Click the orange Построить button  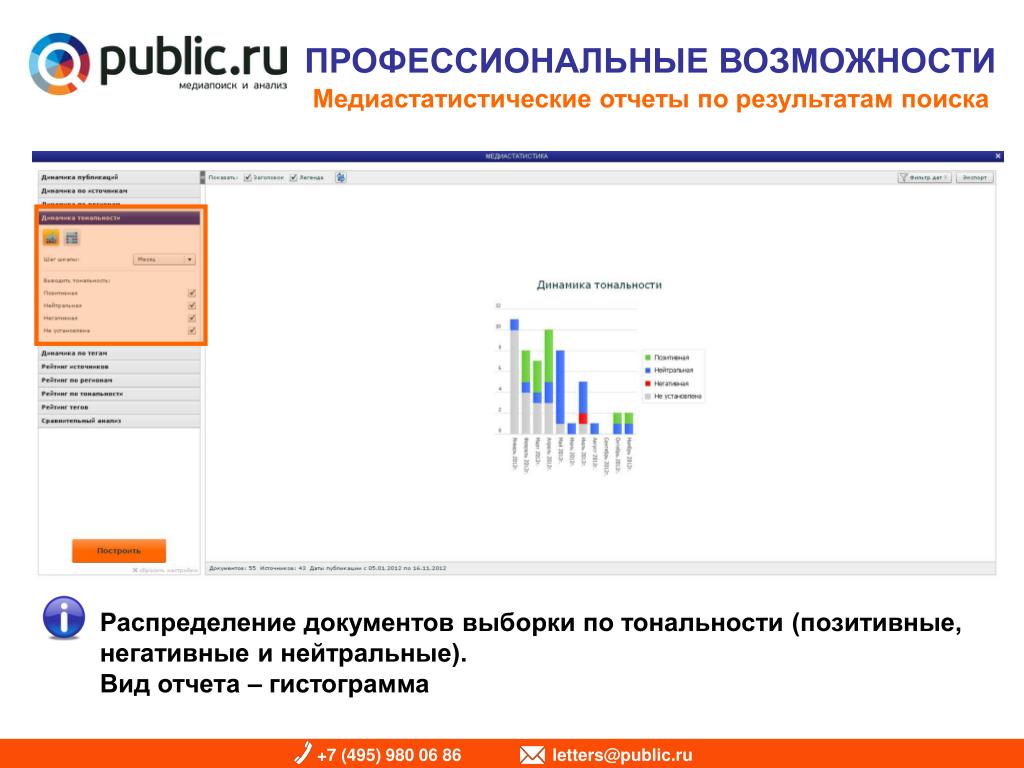click(119, 551)
